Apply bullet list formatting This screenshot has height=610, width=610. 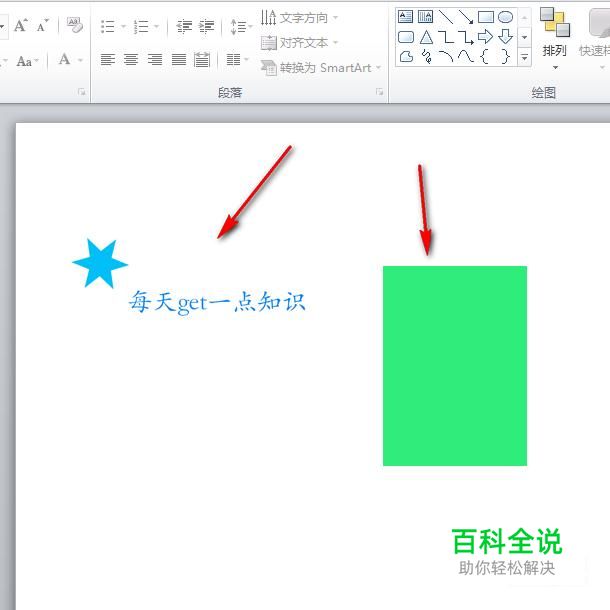[x=108, y=26]
